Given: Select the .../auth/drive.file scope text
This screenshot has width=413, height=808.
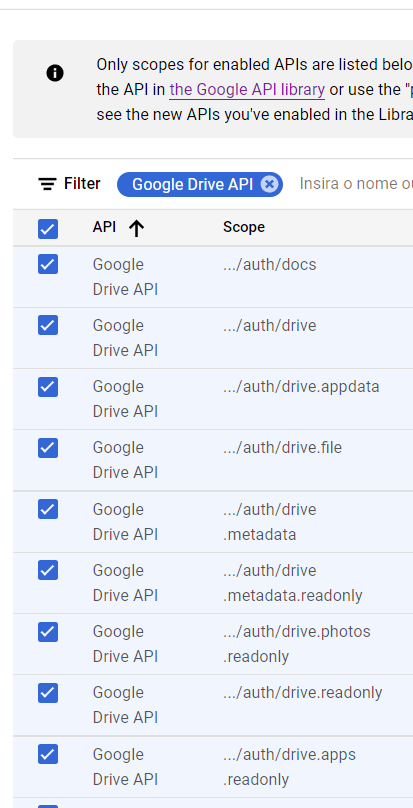Looking at the screenshot, I should 283,448.
